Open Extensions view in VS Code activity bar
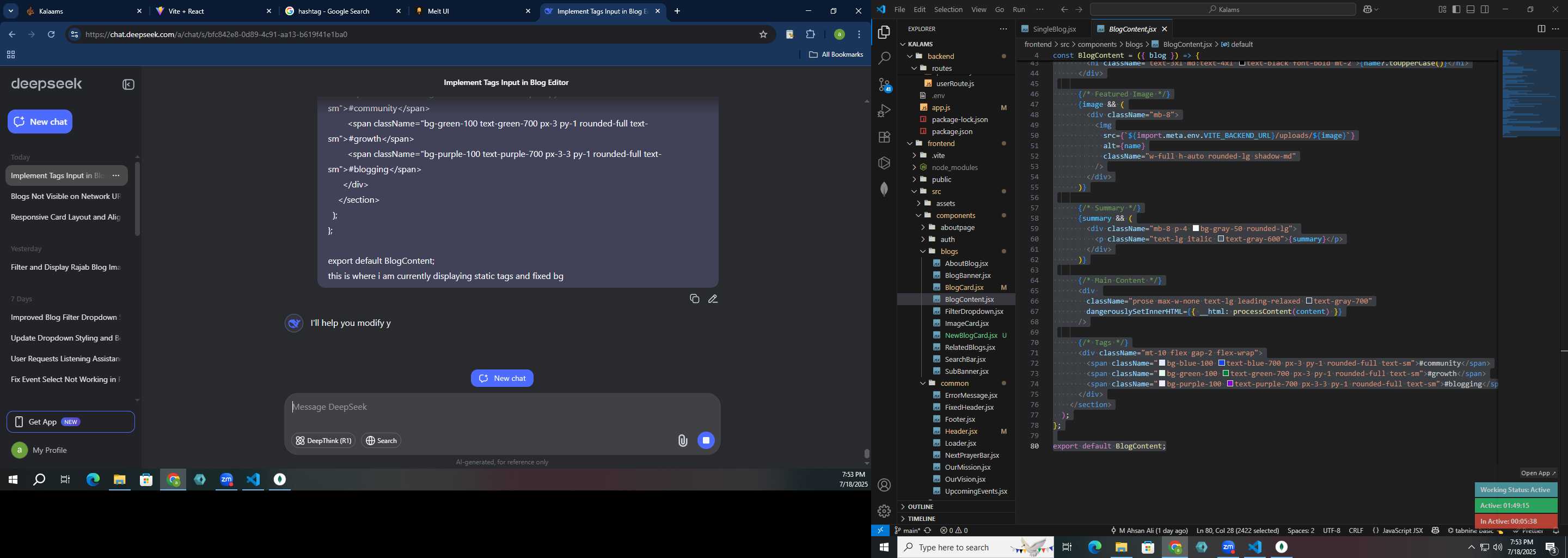 [x=884, y=137]
